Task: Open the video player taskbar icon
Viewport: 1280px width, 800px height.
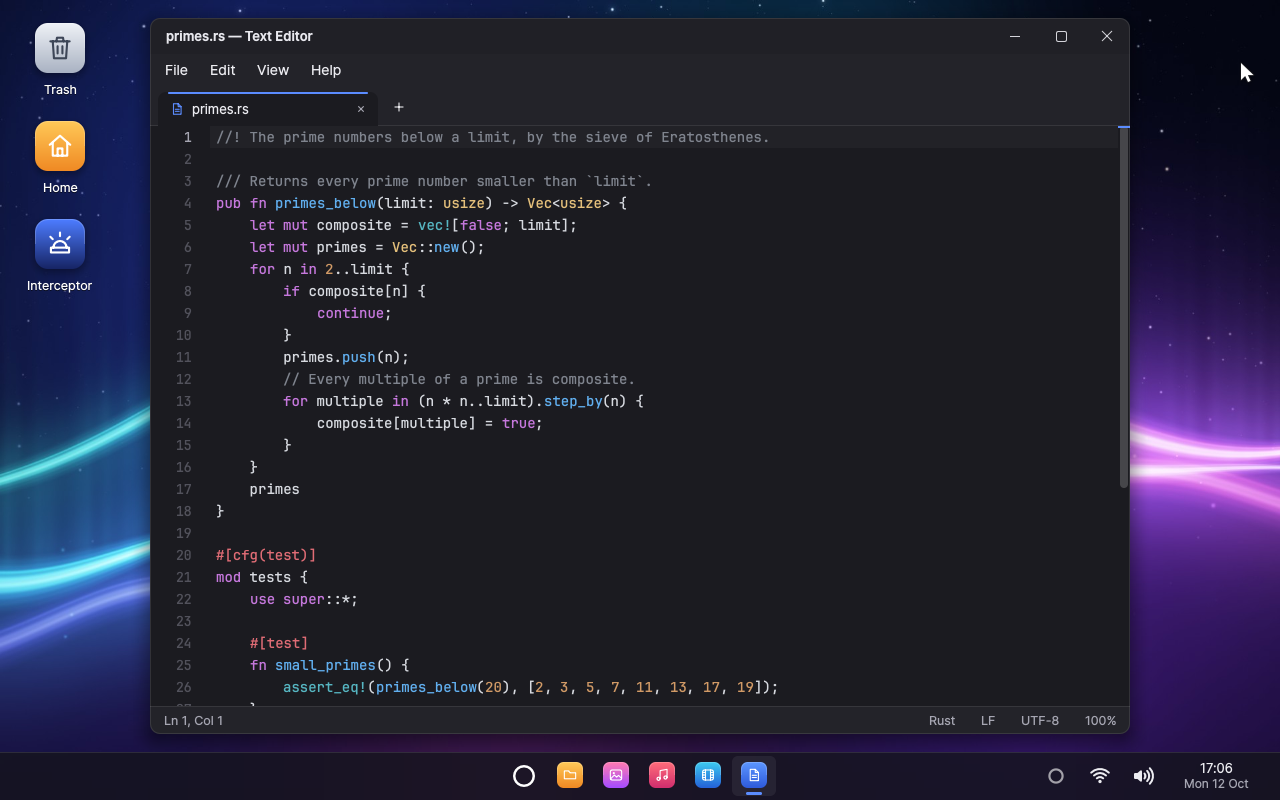Action: pos(708,775)
